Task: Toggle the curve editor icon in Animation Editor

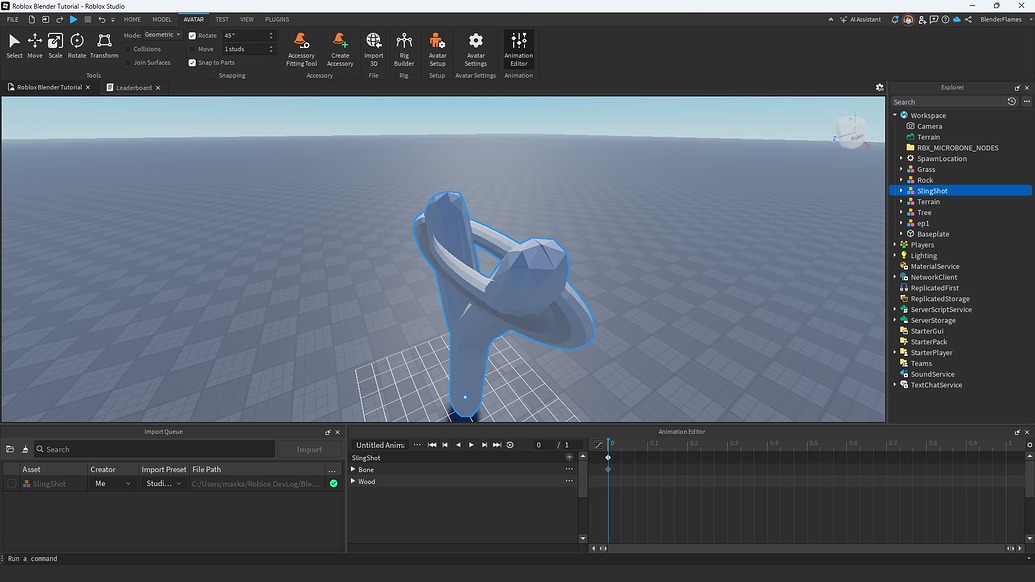Action: pos(598,445)
